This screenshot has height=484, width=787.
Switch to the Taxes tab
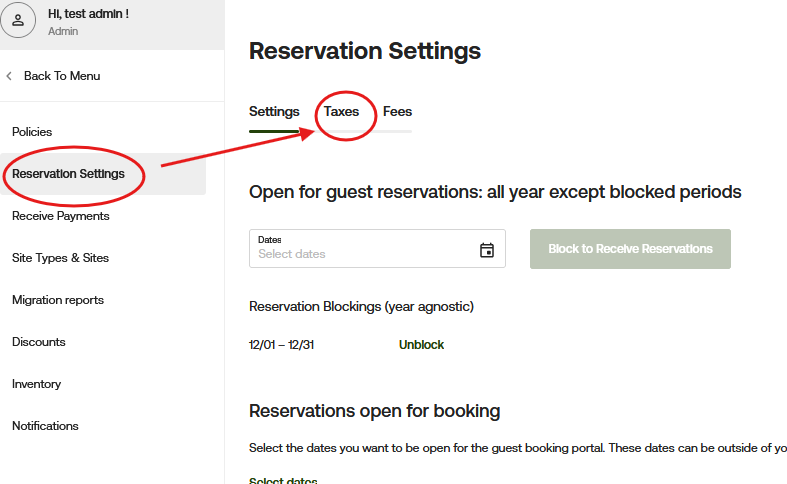[x=341, y=111]
